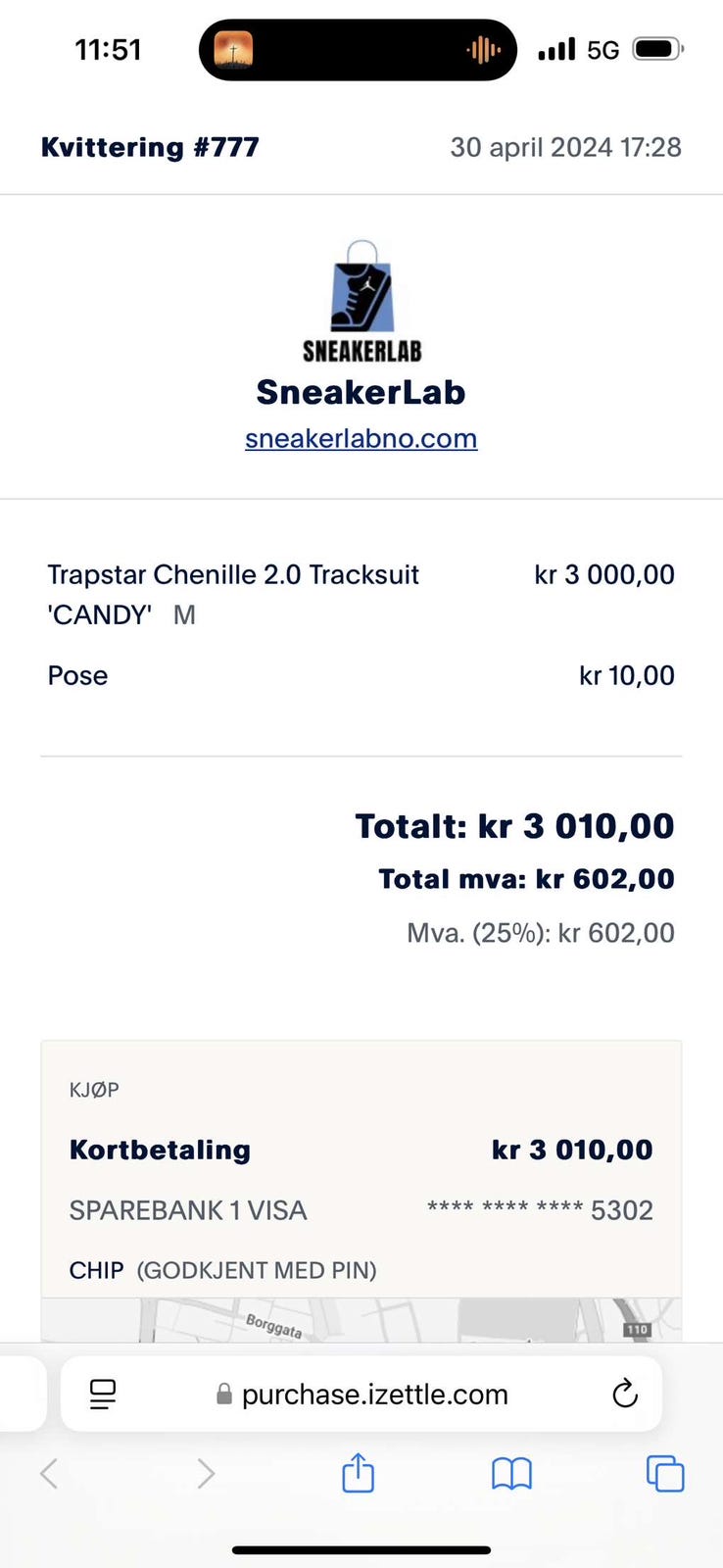Go forward with the right chevron

(206, 1473)
